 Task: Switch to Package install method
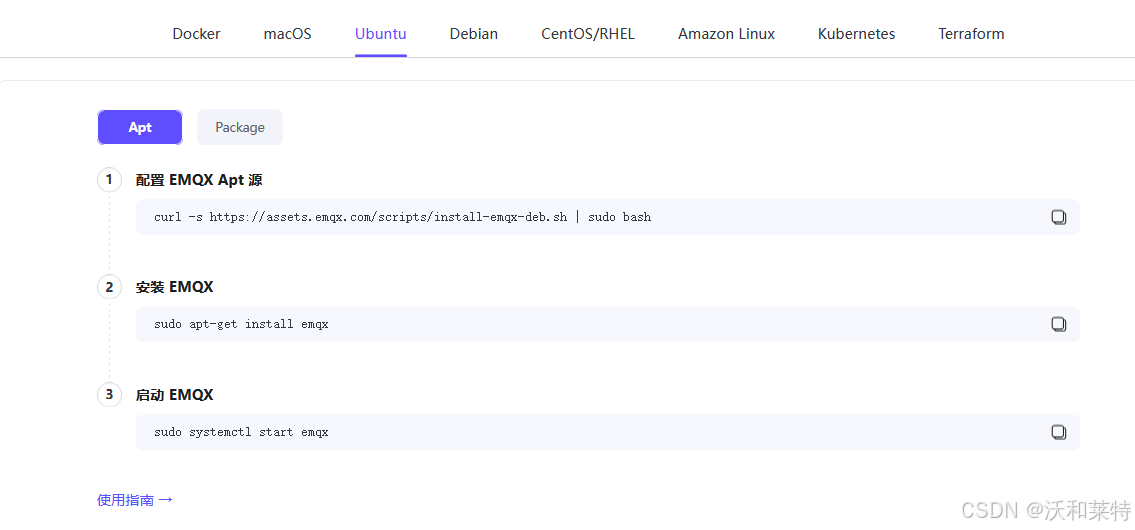pos(240,127)
